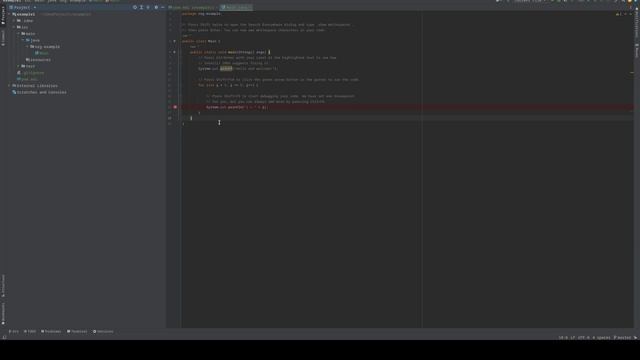Click file encoding in status bar
The height and width of the screenshot is (360, 640).
(584, 338)
